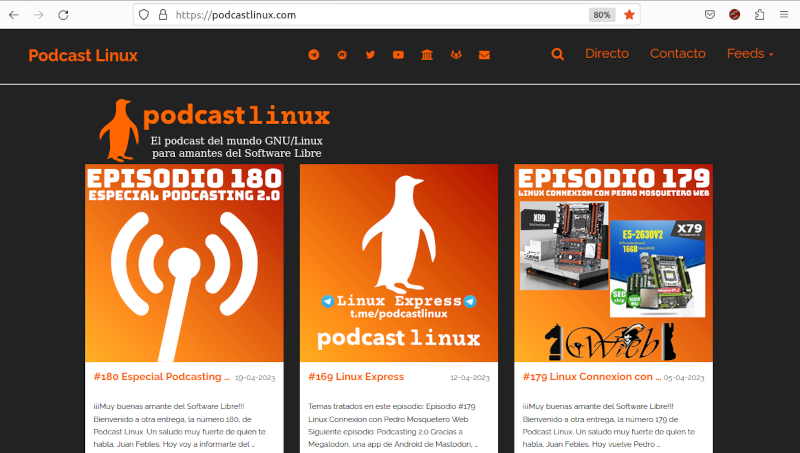Click the Pocket save icon
Image resolution: width=800 pixels, height=453 pixels.
[710, 15]
